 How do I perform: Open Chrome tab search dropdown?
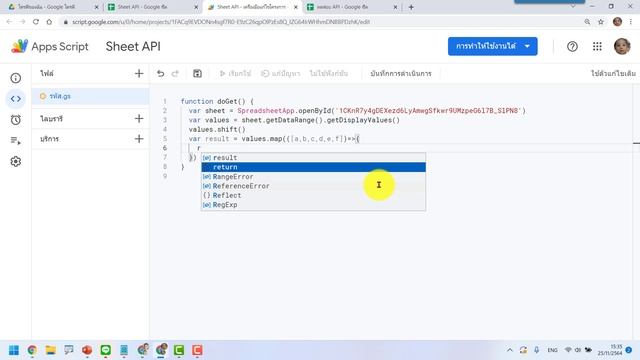(x=573, y=7)
